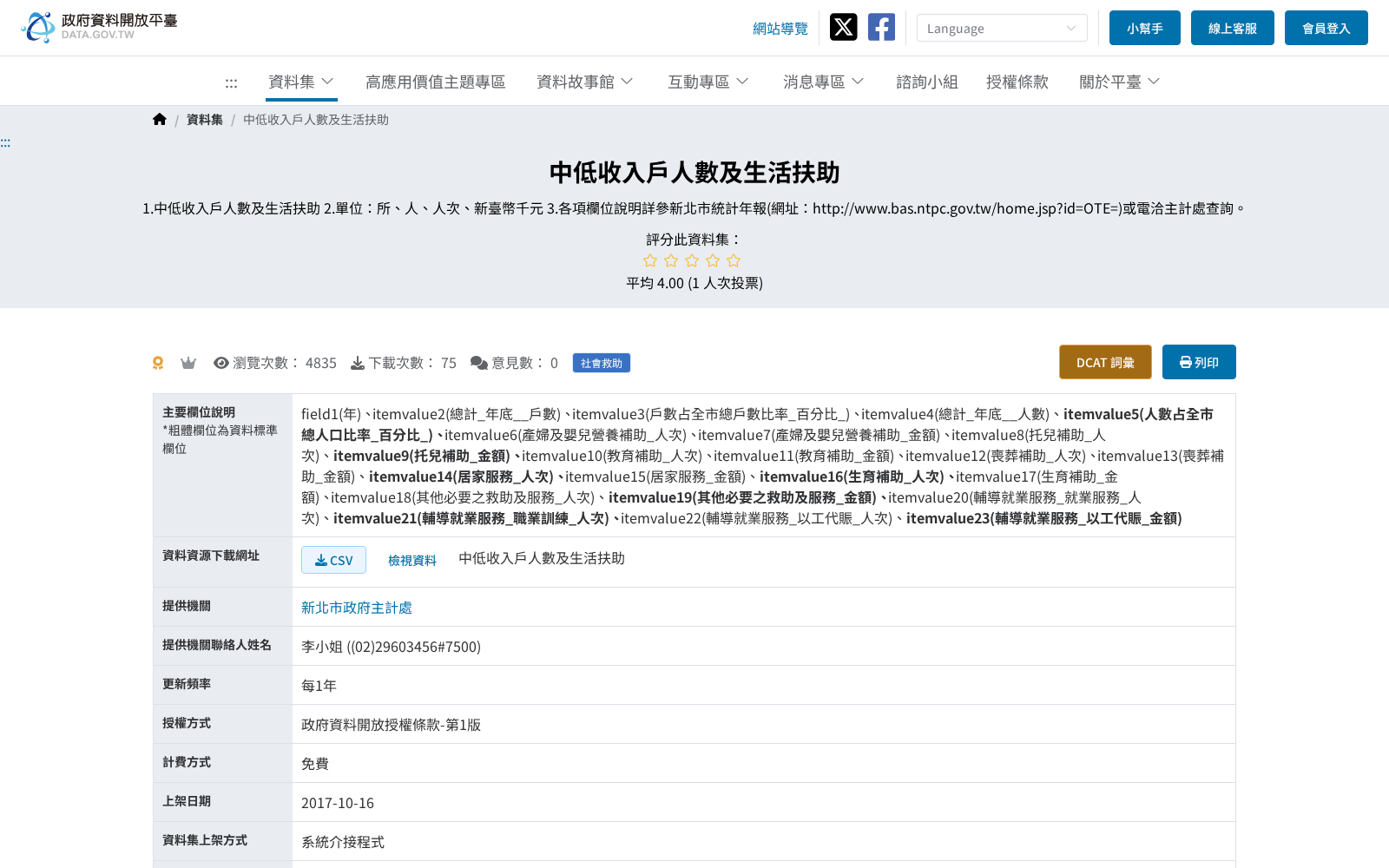Click the 網站導覽 link
Image resolution: width=1389 pixels, height=868 pixels.
coord(780,29)
